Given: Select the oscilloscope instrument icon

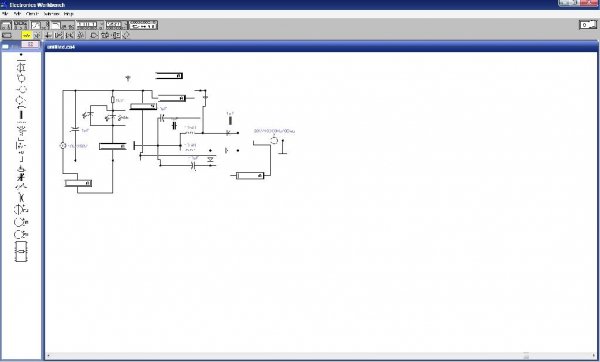Looking at the screenshot, I should coord(40,25).
